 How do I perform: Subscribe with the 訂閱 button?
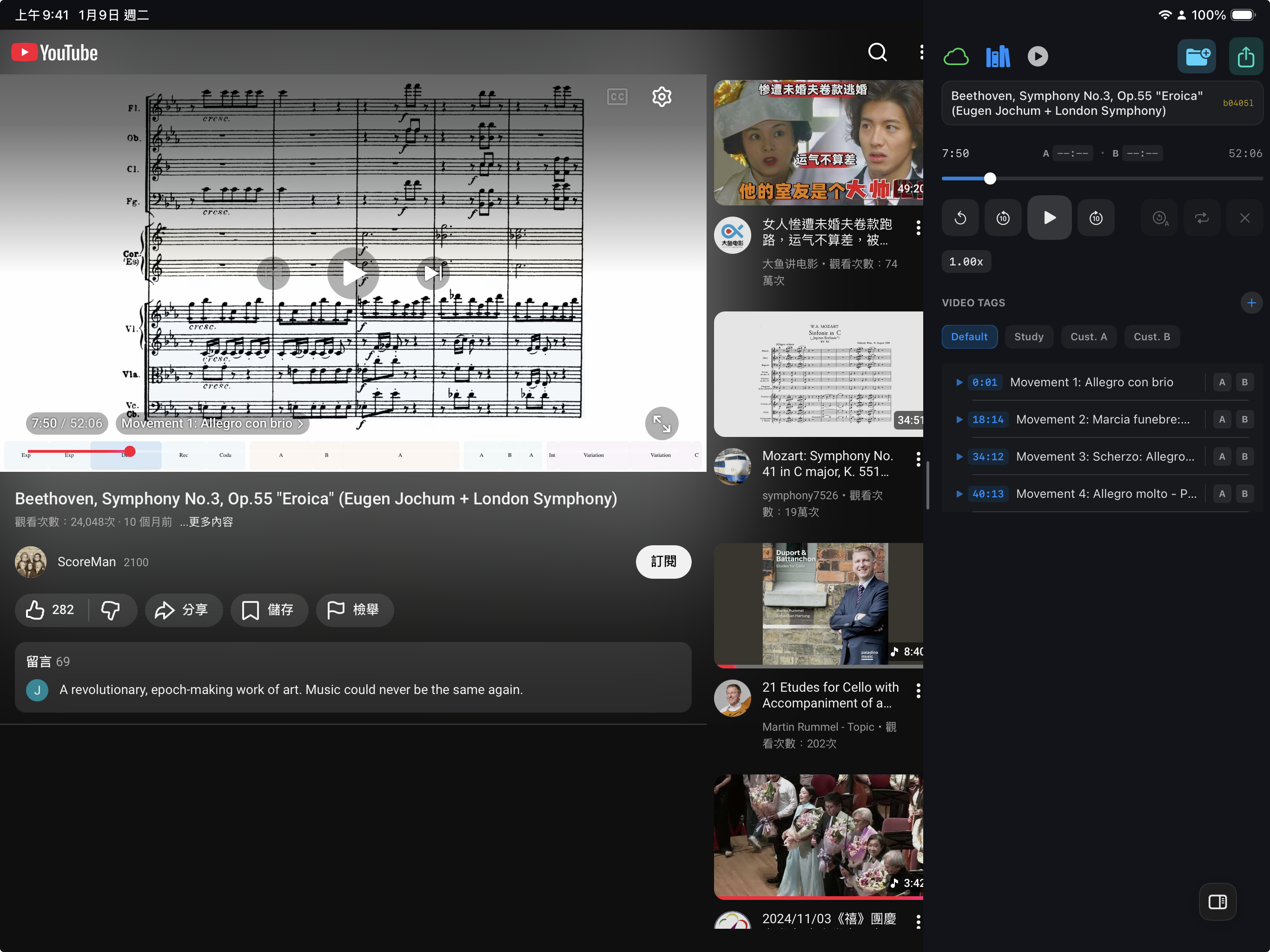point(663,562)
